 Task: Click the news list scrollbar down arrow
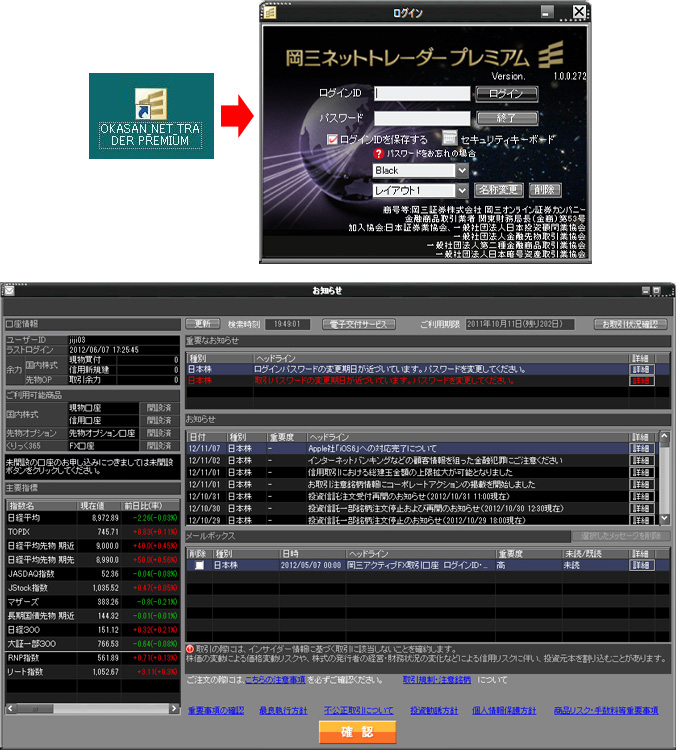pos(665,518)
